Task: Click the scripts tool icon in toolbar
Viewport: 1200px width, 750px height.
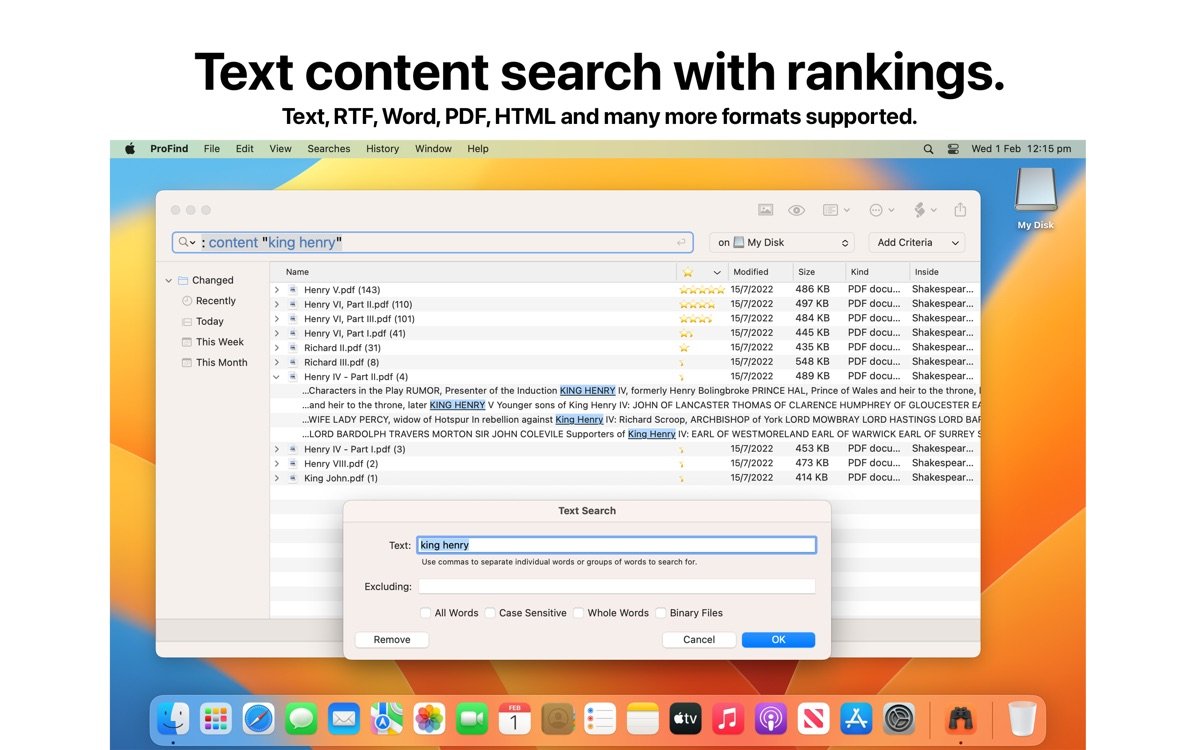Action: (920, 210)
